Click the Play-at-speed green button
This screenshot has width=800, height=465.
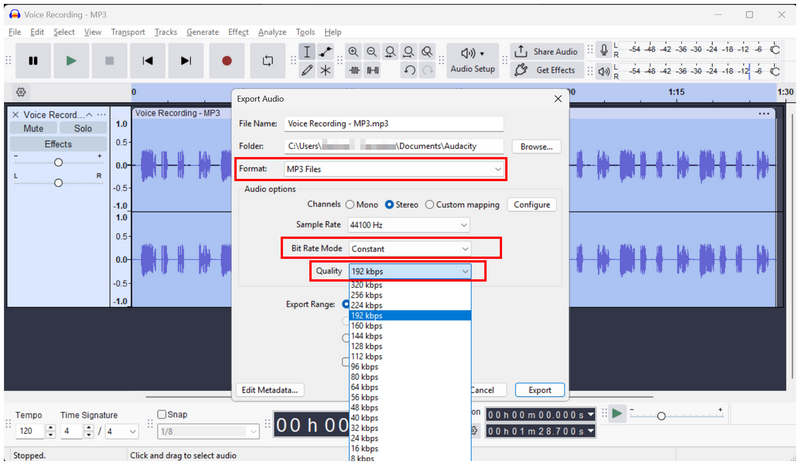pyautogui.click(x=617, y=413)
